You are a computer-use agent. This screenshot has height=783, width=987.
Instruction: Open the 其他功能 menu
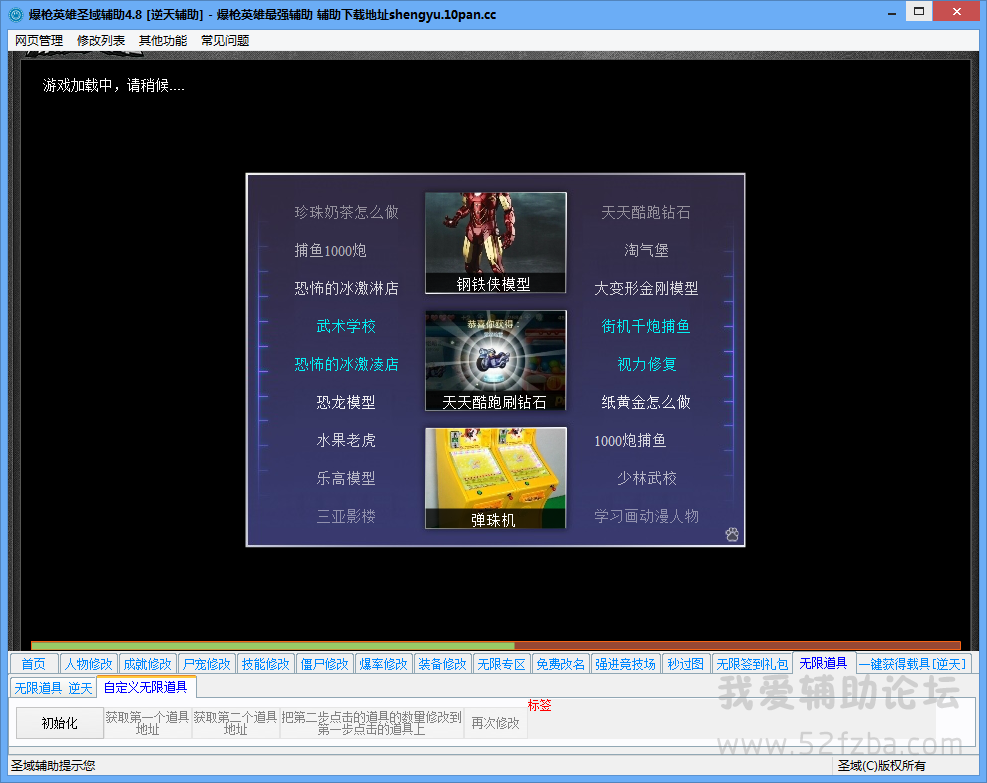[x=162, y=41]
